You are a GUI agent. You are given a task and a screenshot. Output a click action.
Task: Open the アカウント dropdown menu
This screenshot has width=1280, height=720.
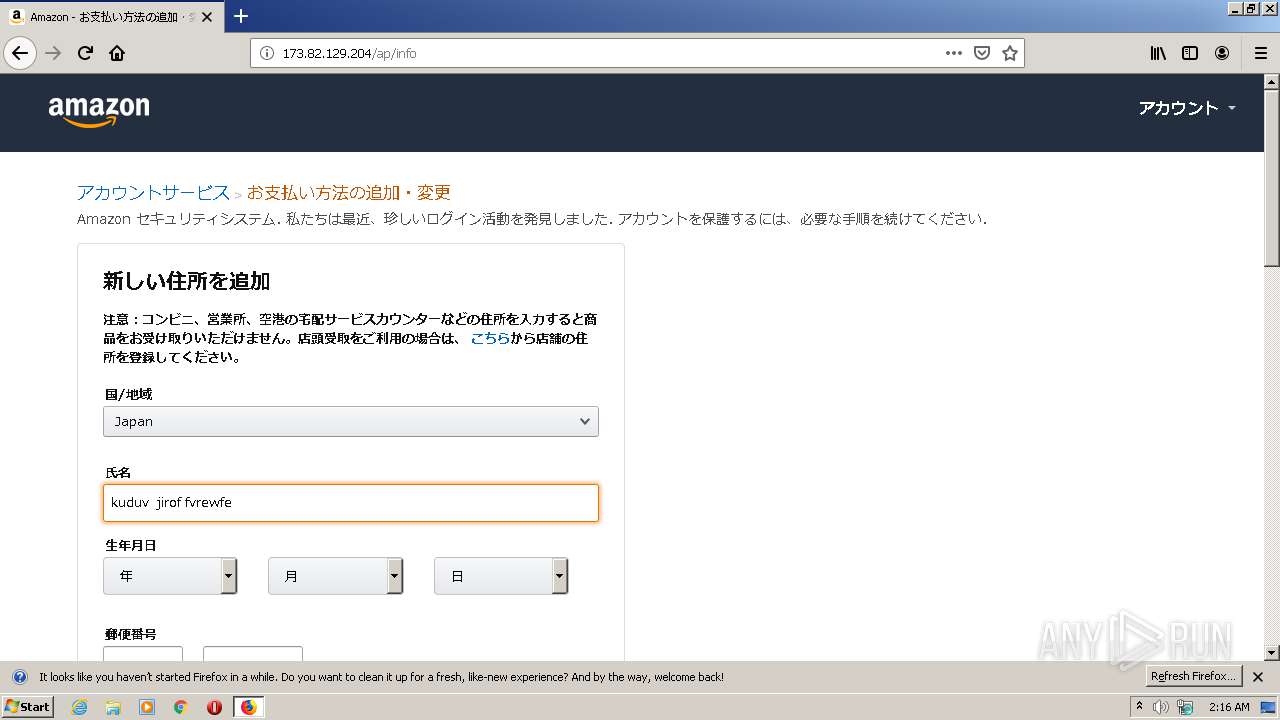click(x=1187, y=108)
